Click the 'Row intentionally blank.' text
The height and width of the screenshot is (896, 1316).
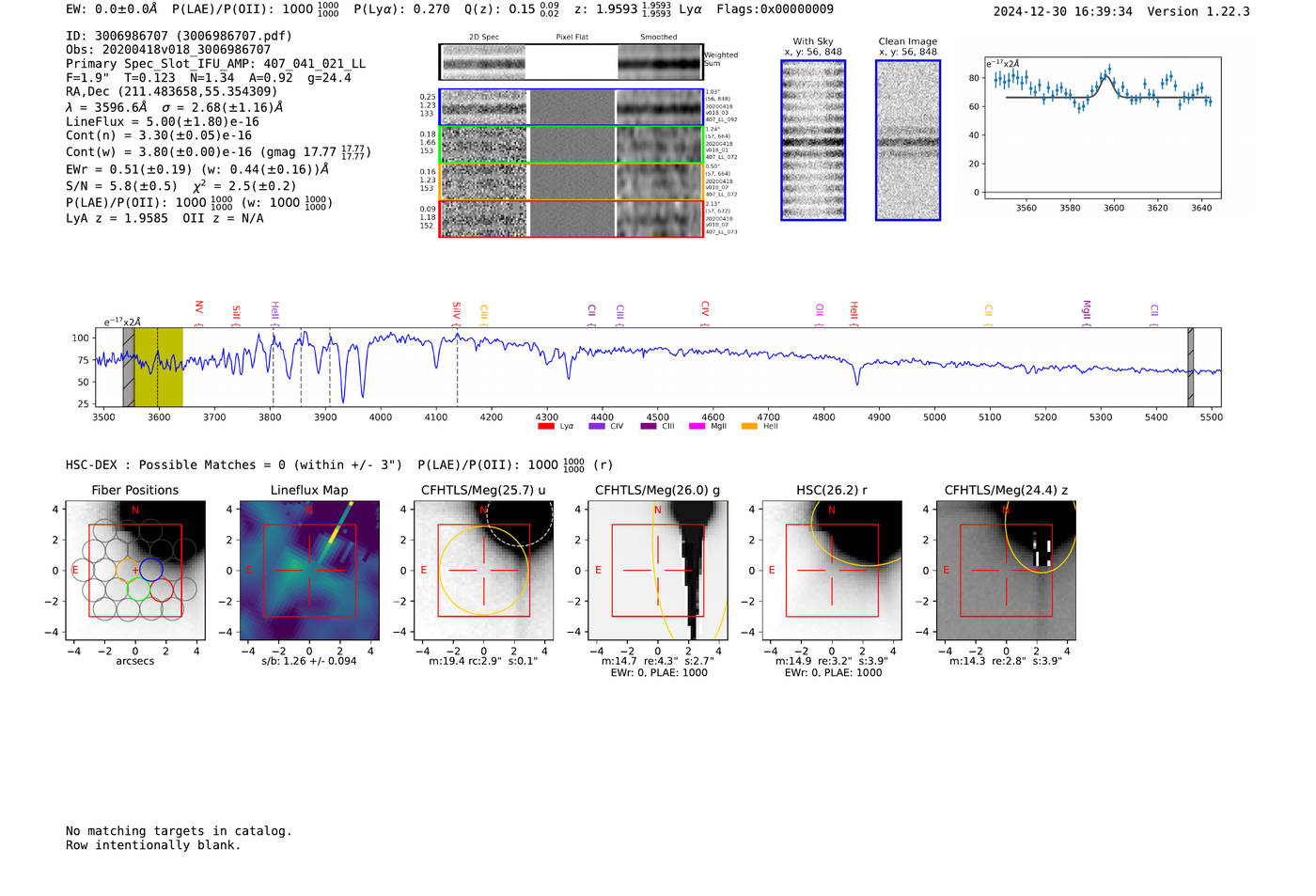tap(153, 845)
